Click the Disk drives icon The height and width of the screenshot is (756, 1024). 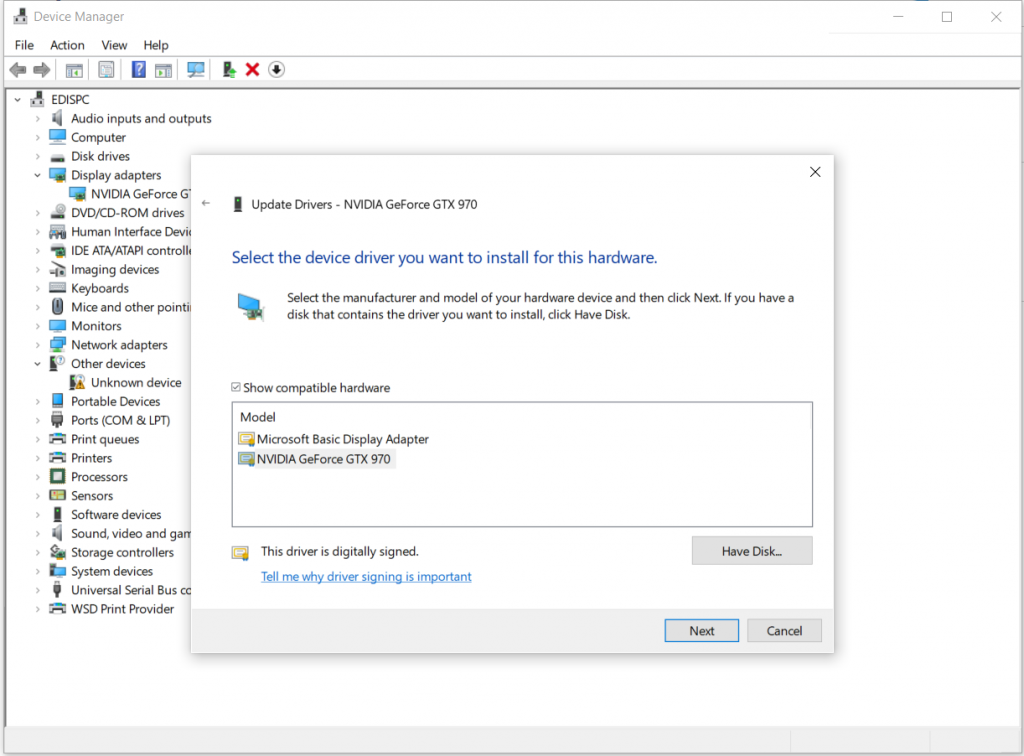57,157
